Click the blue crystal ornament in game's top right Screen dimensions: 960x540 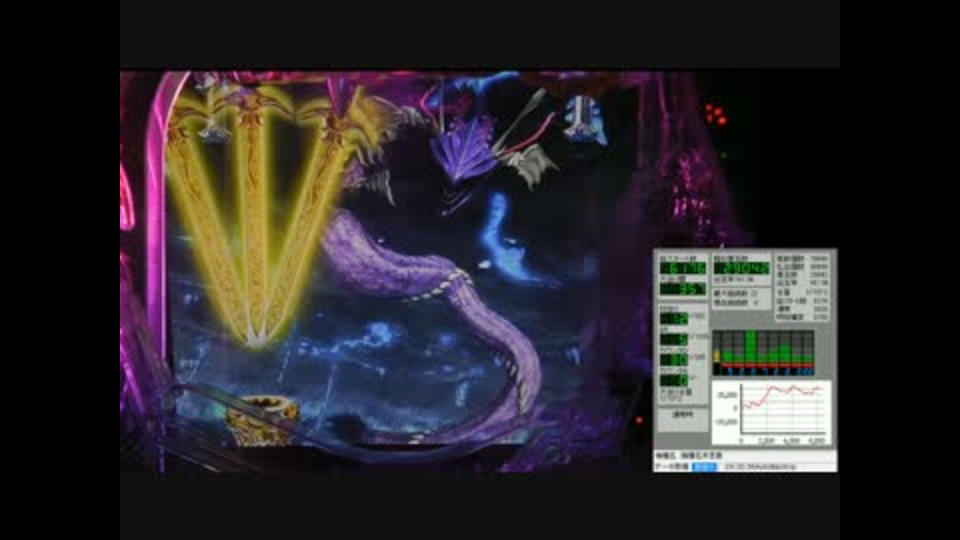coord(585,120)
